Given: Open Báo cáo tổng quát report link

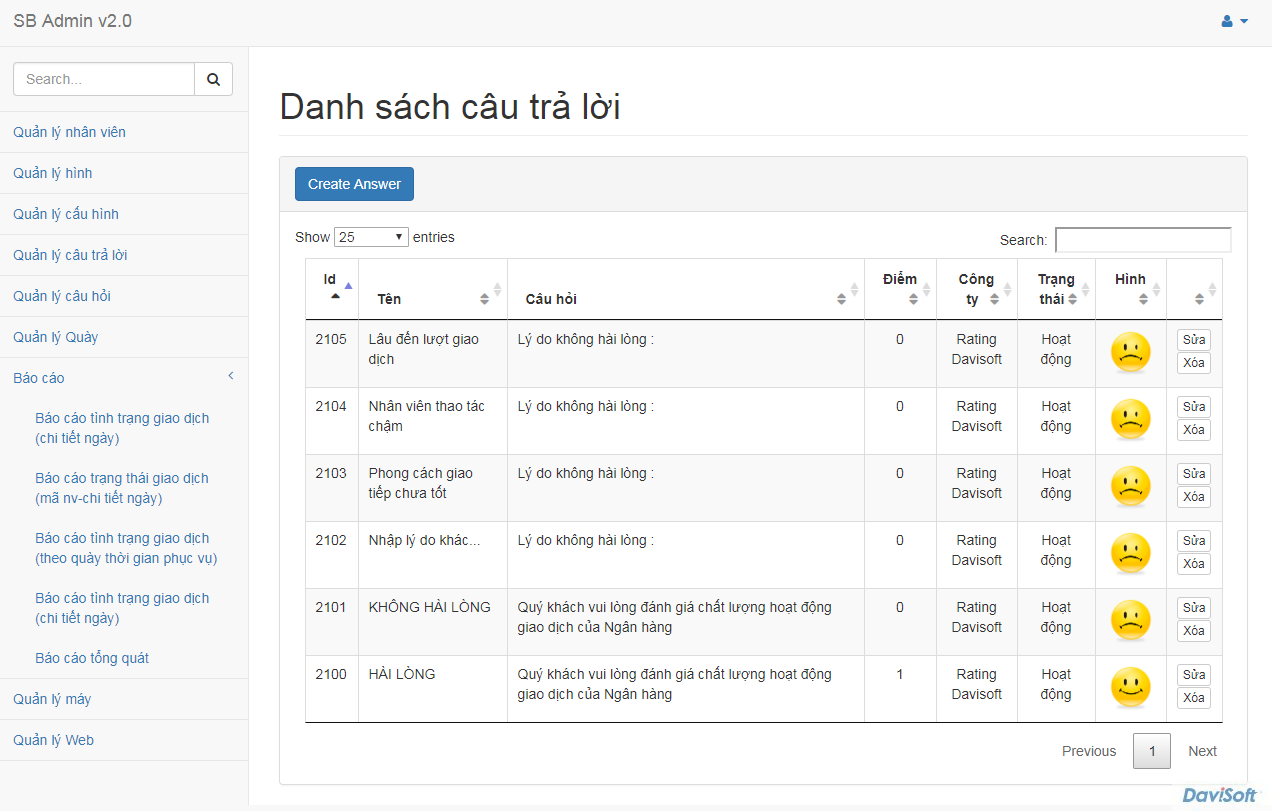Looking at the screenshot, I should pyautogui.click(x=92, y=658).
